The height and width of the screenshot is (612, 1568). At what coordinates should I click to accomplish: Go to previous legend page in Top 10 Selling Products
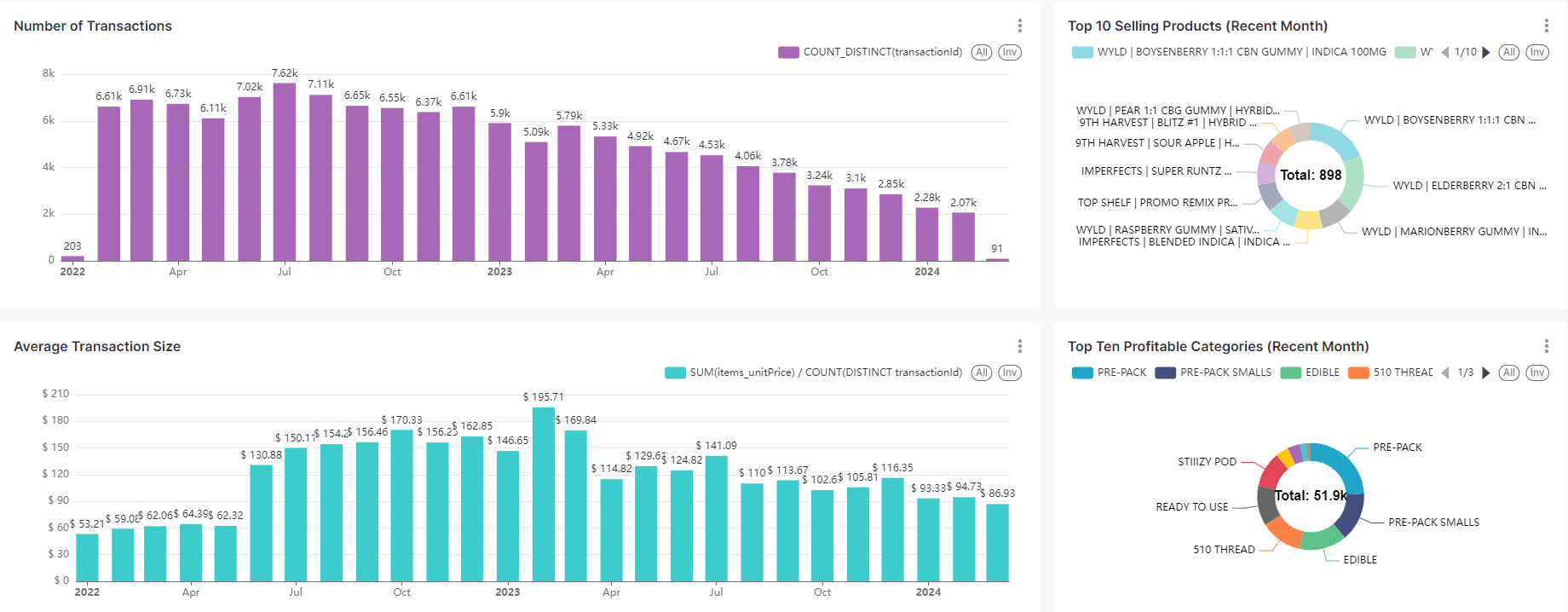1444,52
